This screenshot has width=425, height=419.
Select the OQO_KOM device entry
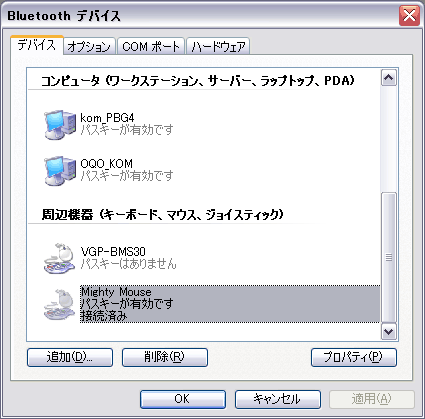coord(127,170)
